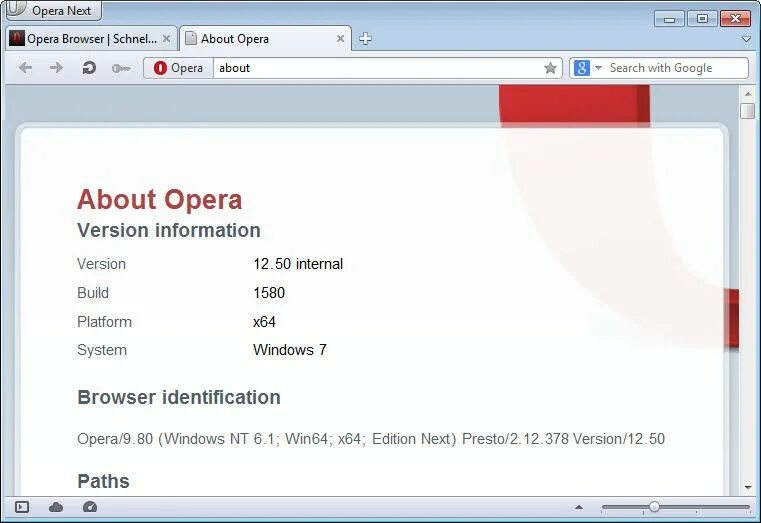Select the platform value x64
761x523 pixels.
tap(264, 322)
